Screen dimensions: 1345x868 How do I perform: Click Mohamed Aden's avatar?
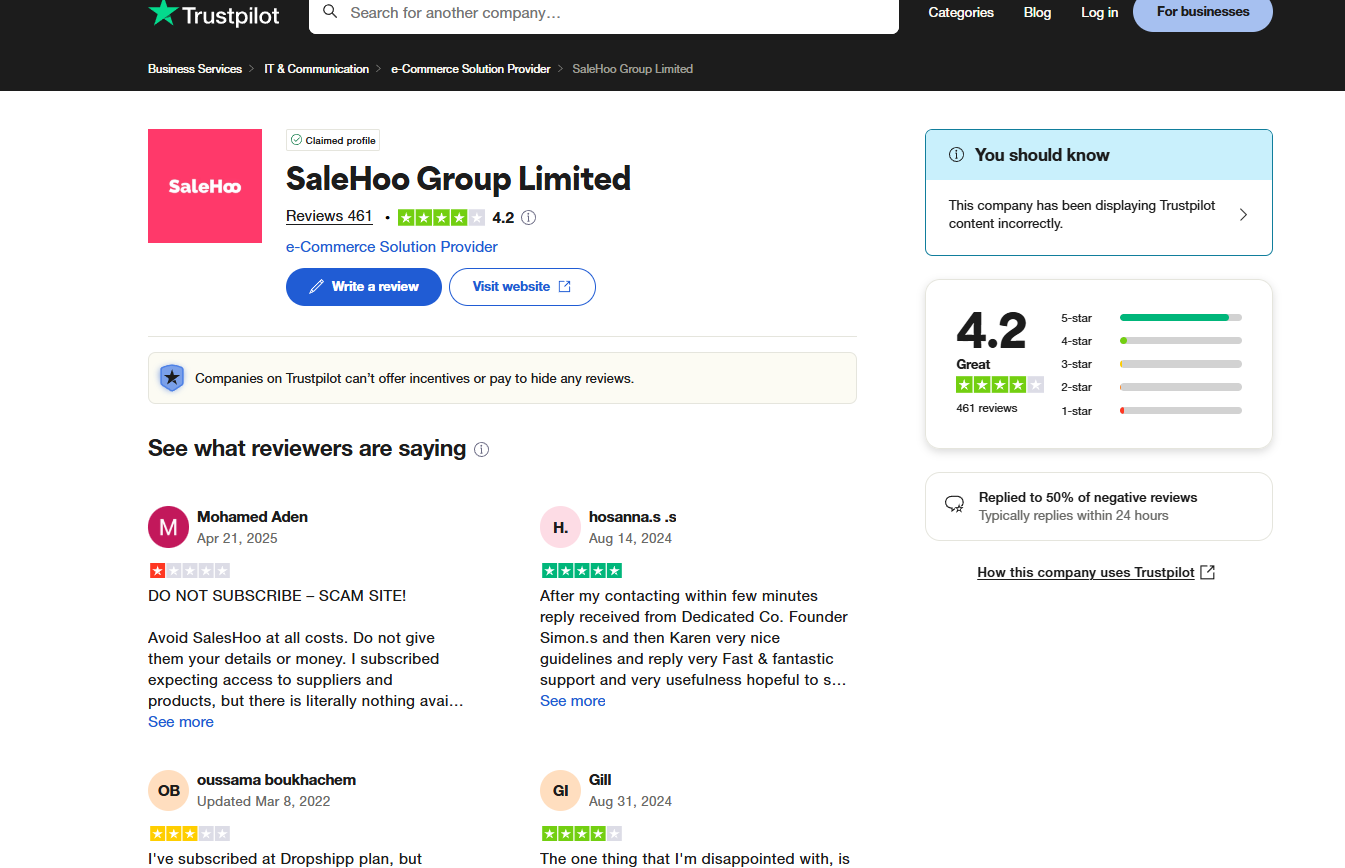coord(168,527)
